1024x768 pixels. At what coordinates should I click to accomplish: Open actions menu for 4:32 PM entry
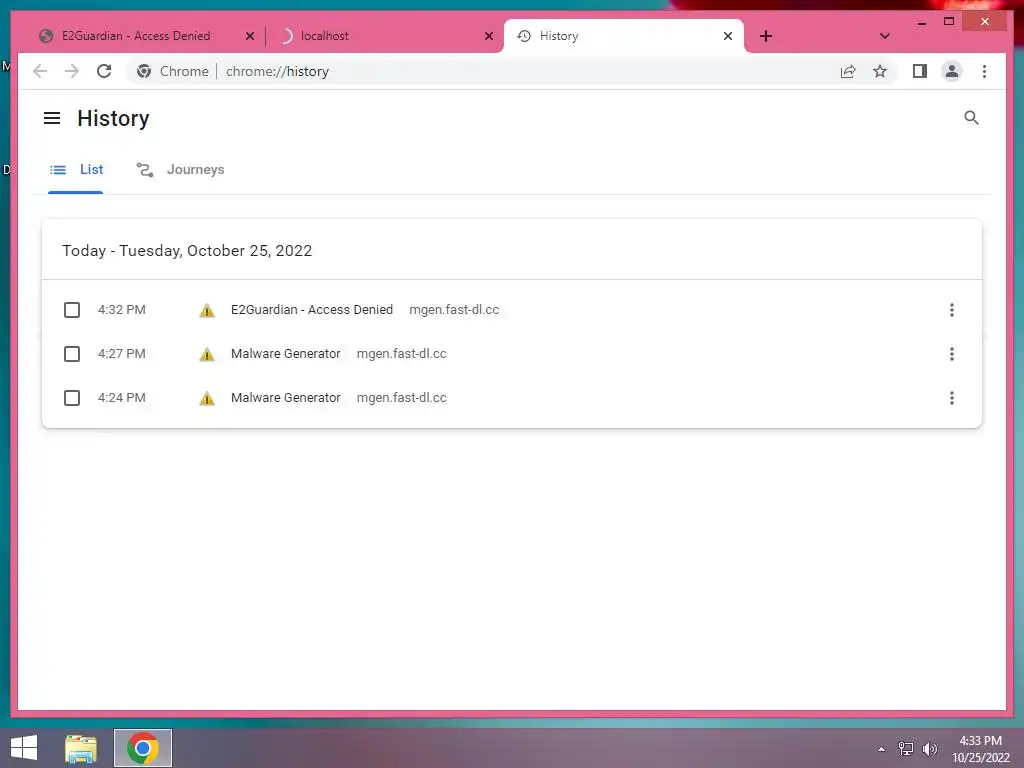point(952,310)
